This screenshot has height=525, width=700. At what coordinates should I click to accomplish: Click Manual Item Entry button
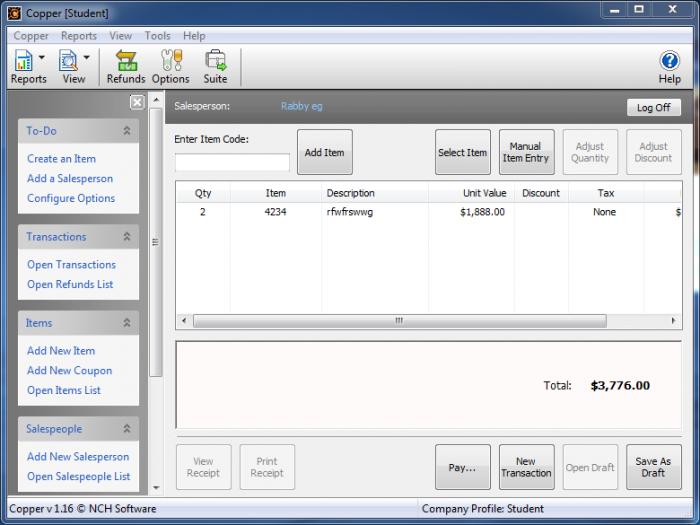[x=526, y=152]
